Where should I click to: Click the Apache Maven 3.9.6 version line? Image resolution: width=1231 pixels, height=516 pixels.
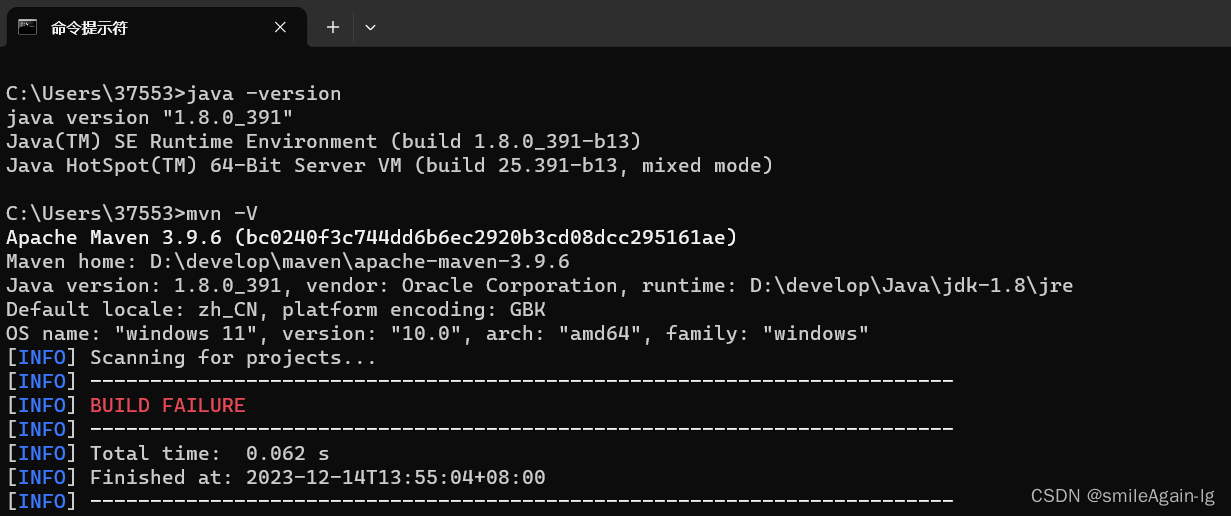click(x=371, y=238)
